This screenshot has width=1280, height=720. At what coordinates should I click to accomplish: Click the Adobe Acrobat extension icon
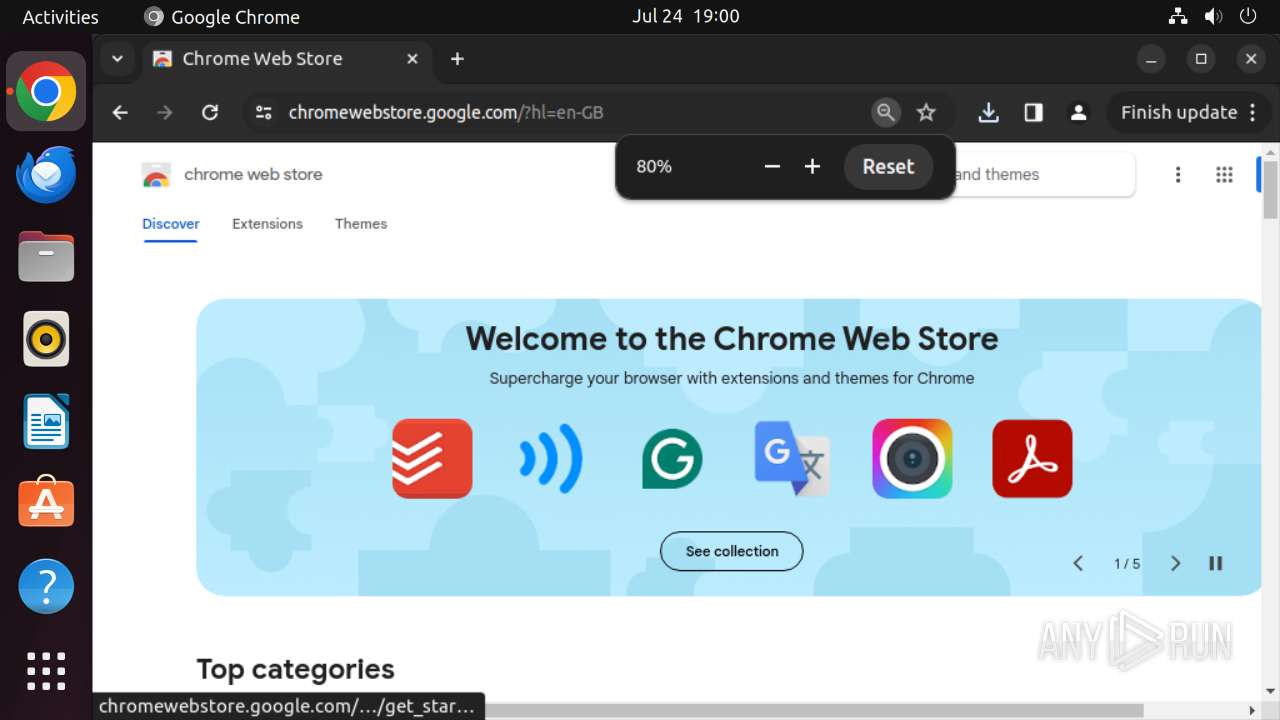coord(1032,458)
